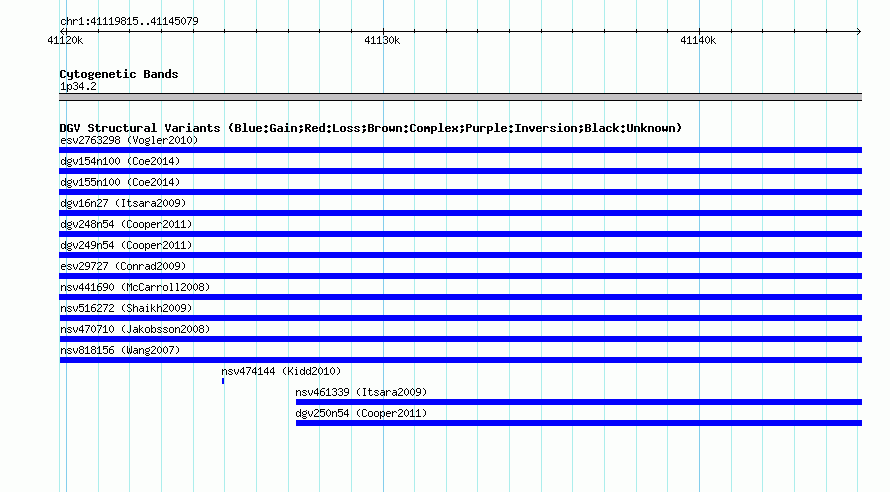
Task: Click the nsv461339 blue gain bar
Action: tap(579, 402)
